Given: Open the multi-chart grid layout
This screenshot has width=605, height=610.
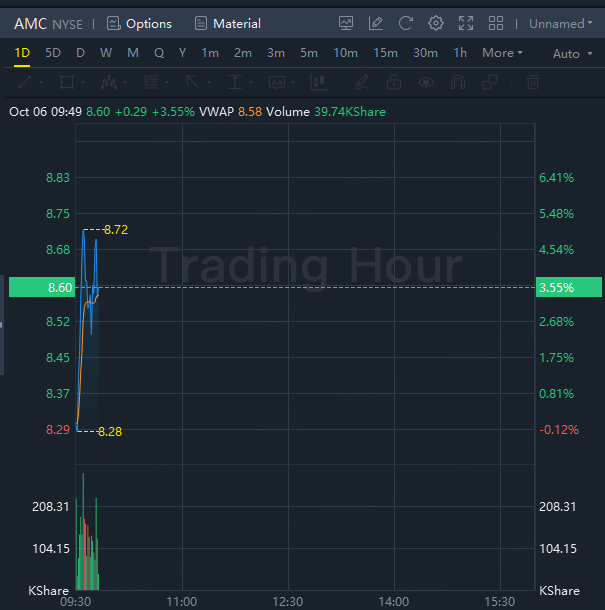Looking at the screenshot, I should (495, 23).
